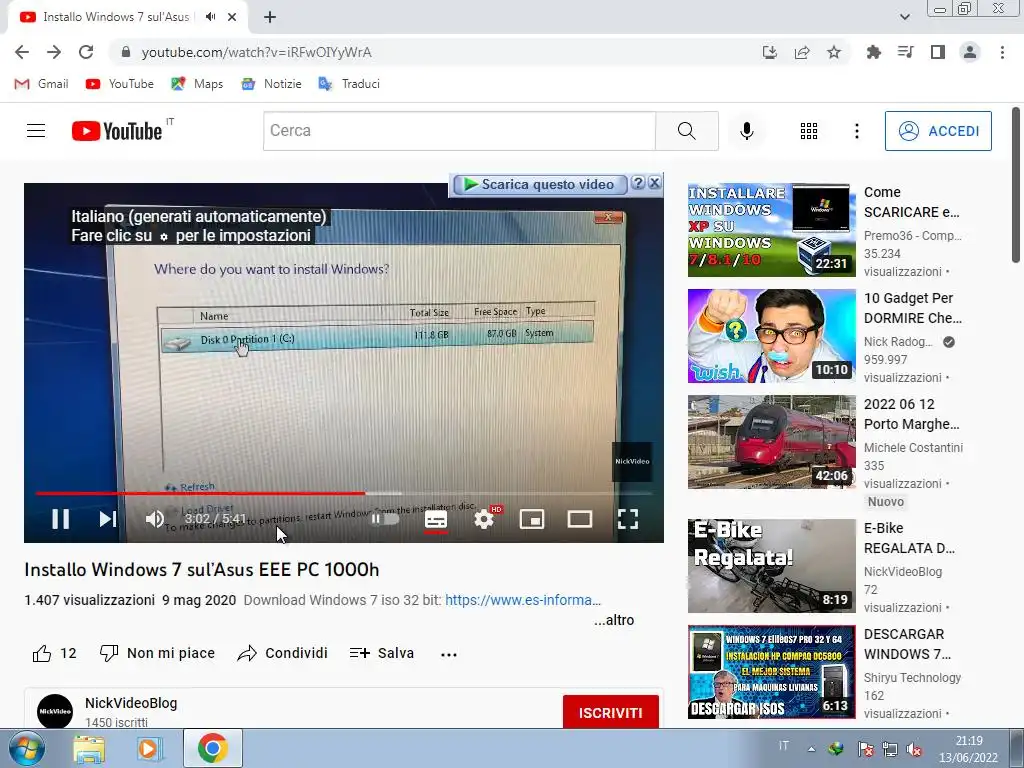Save video with Salva button

click(381, 653)
